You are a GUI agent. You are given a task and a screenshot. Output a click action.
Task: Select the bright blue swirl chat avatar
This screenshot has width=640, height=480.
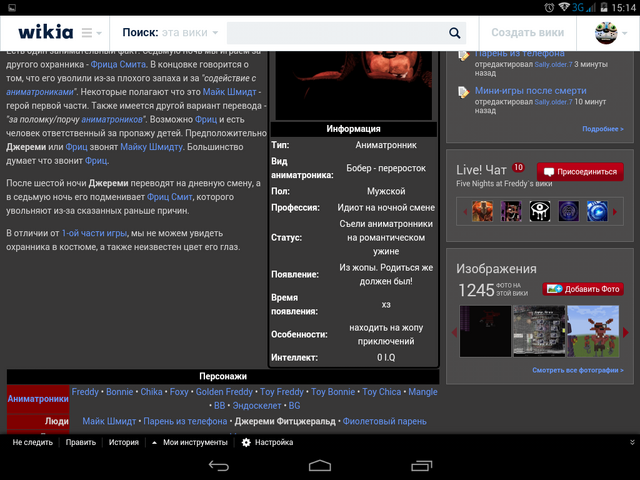pyautogui.click(x=597, y=211)
